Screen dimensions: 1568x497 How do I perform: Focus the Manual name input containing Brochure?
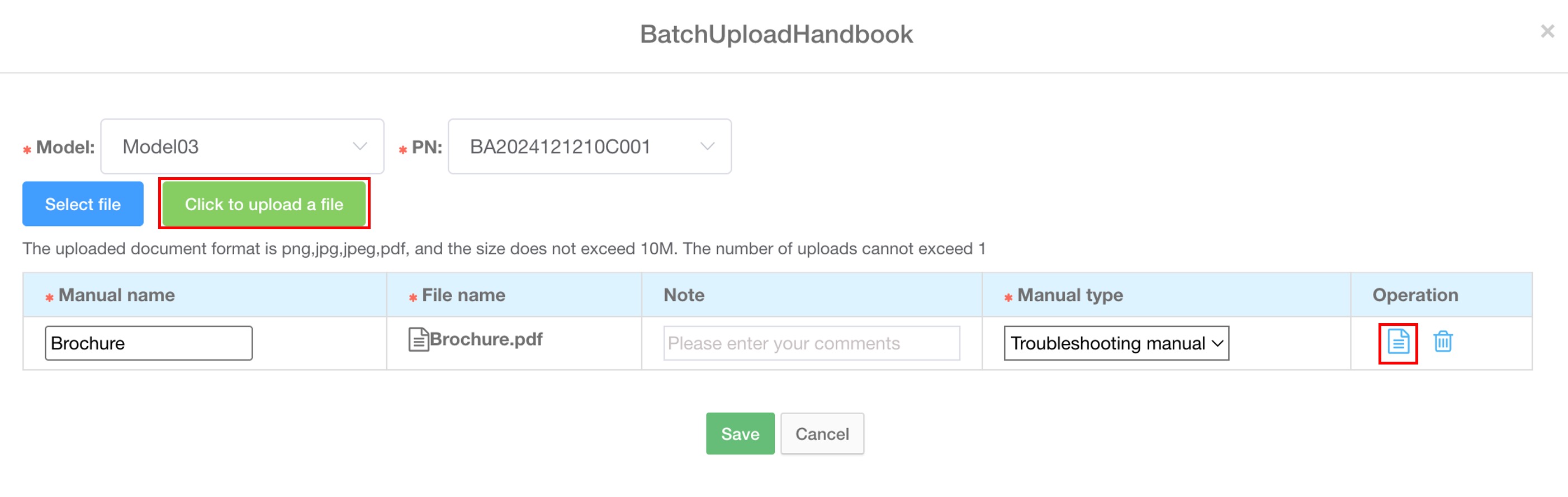click(x=149, y=343)
